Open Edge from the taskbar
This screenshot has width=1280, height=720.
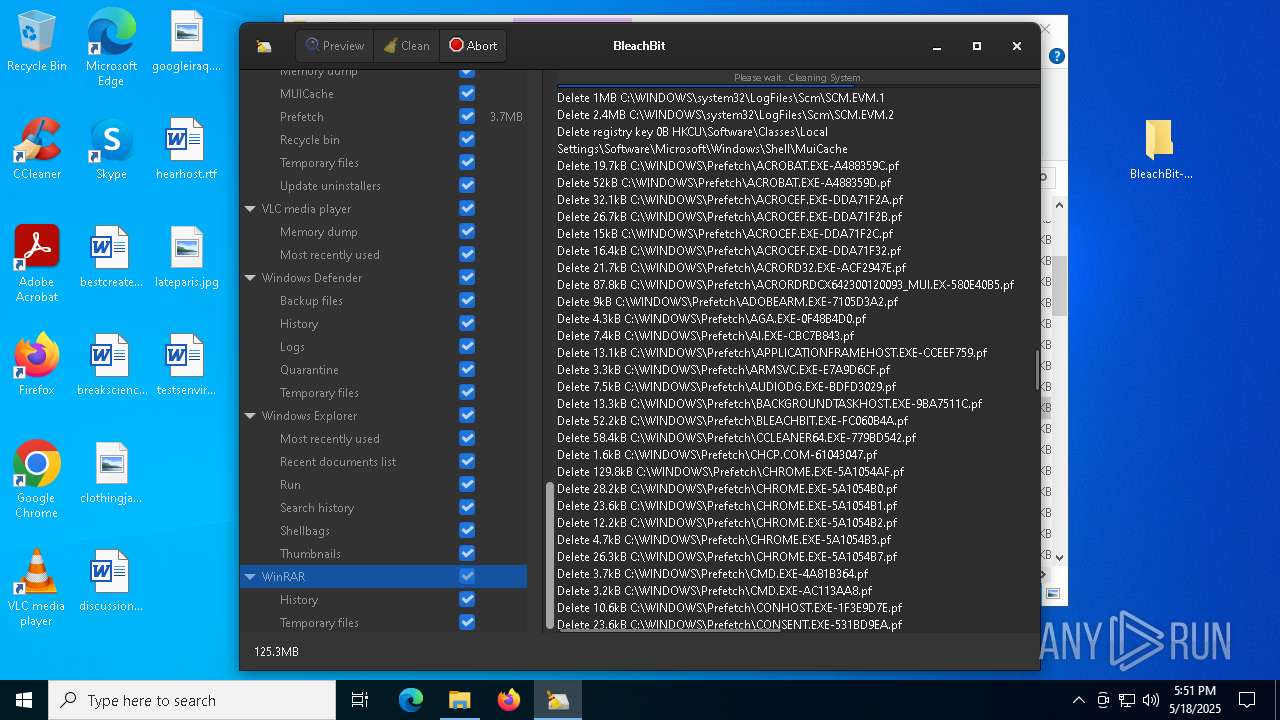click(x=411, y=700)
